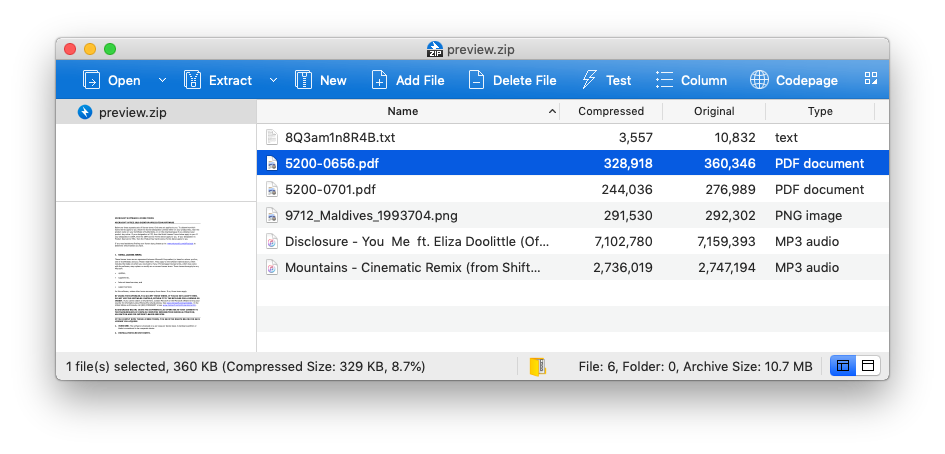Click the Open toolbar button

[111, 80]
